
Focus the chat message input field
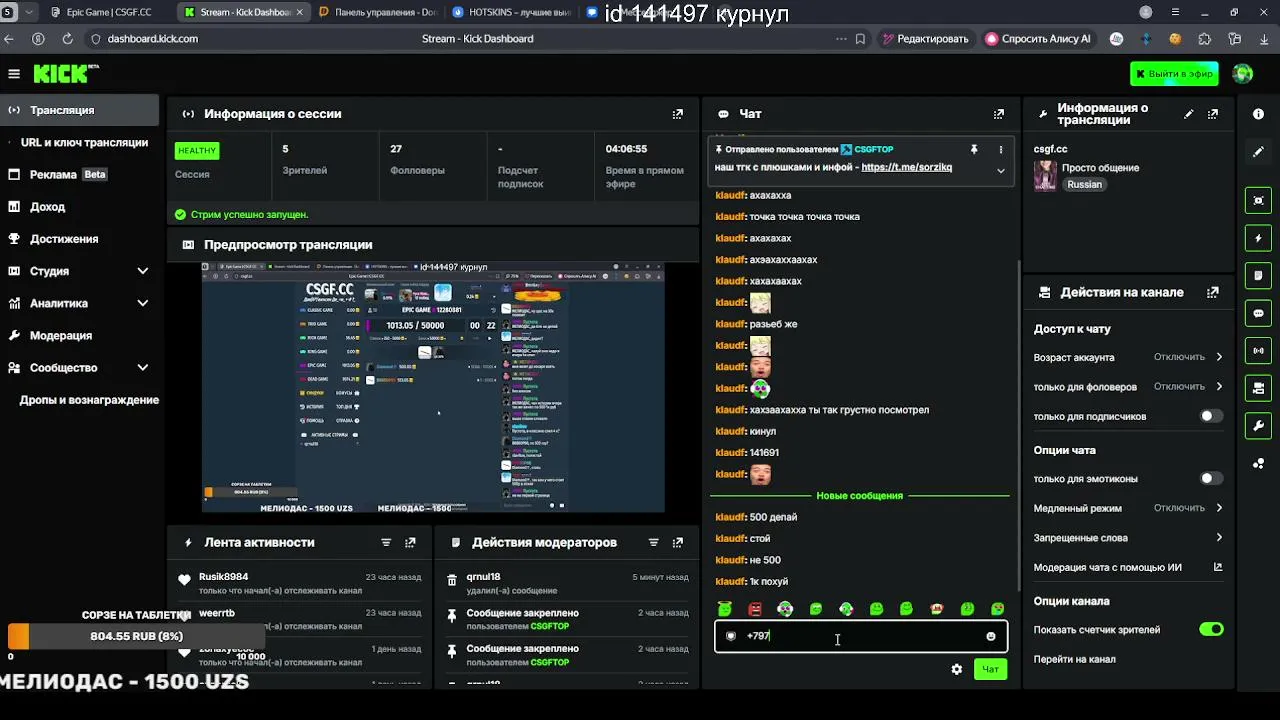pyautogui.click(x=861, y=636)
